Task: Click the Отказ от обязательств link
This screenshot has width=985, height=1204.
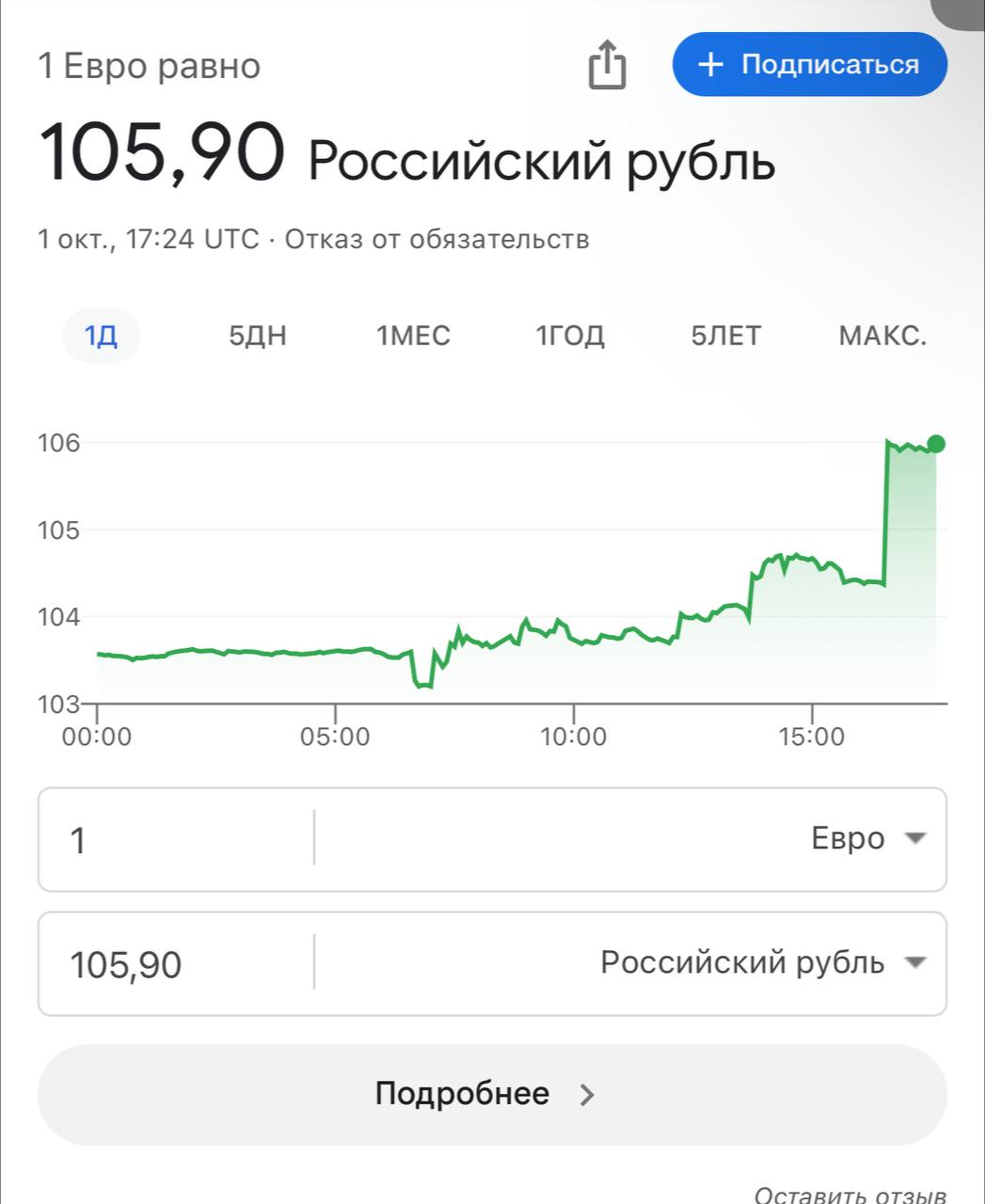Action: [x=437, y=239]
